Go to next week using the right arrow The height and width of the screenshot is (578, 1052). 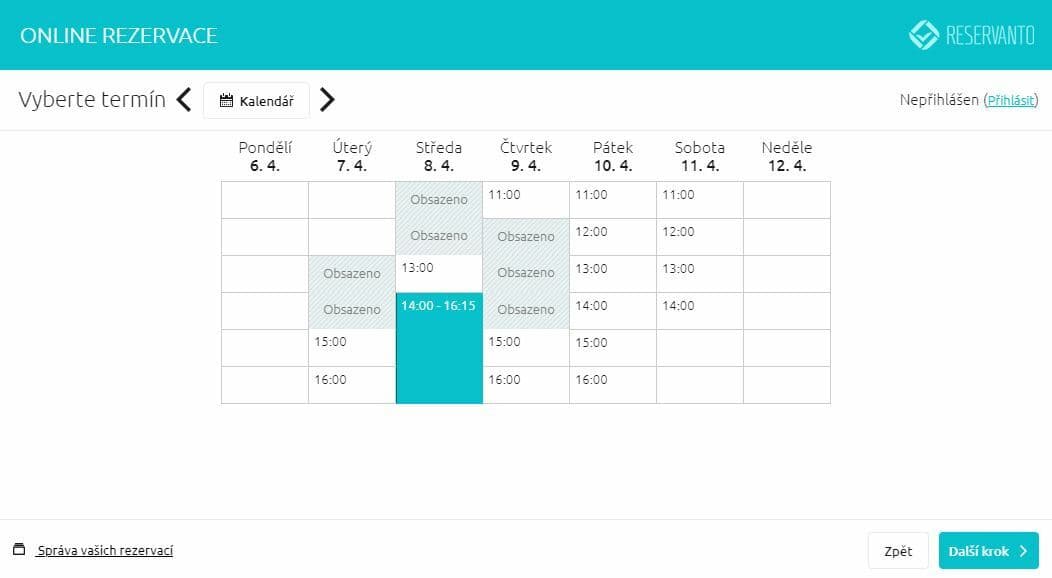click(x=327, y=100)
